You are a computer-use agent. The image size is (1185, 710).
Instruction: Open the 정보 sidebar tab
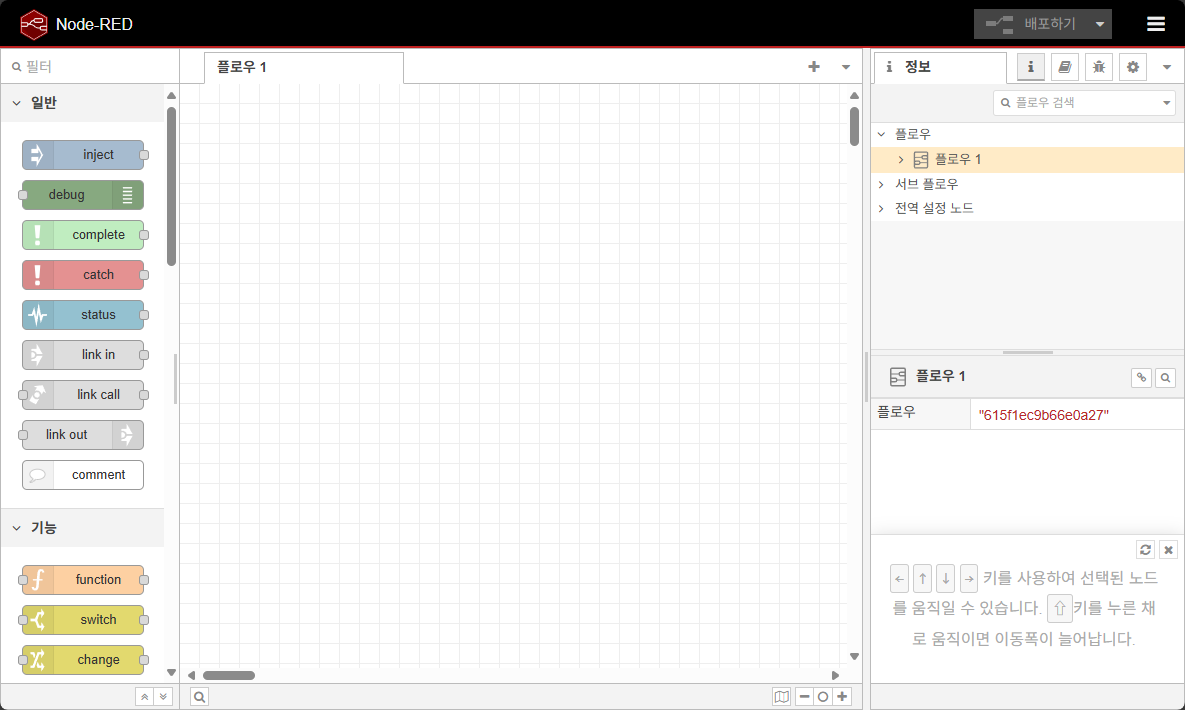click(940, 67)
